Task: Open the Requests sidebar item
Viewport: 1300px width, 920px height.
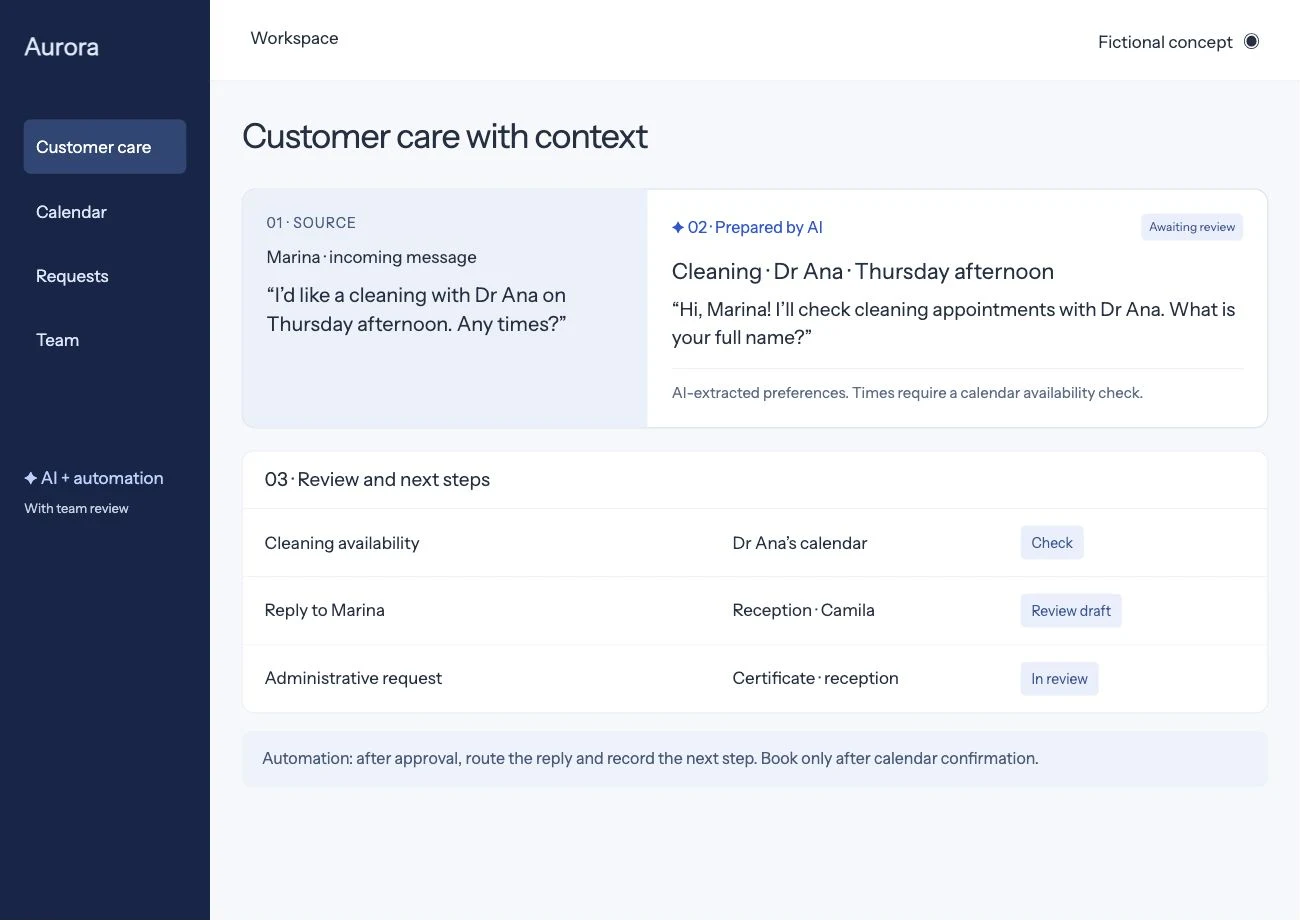Action: coord(72,276)
